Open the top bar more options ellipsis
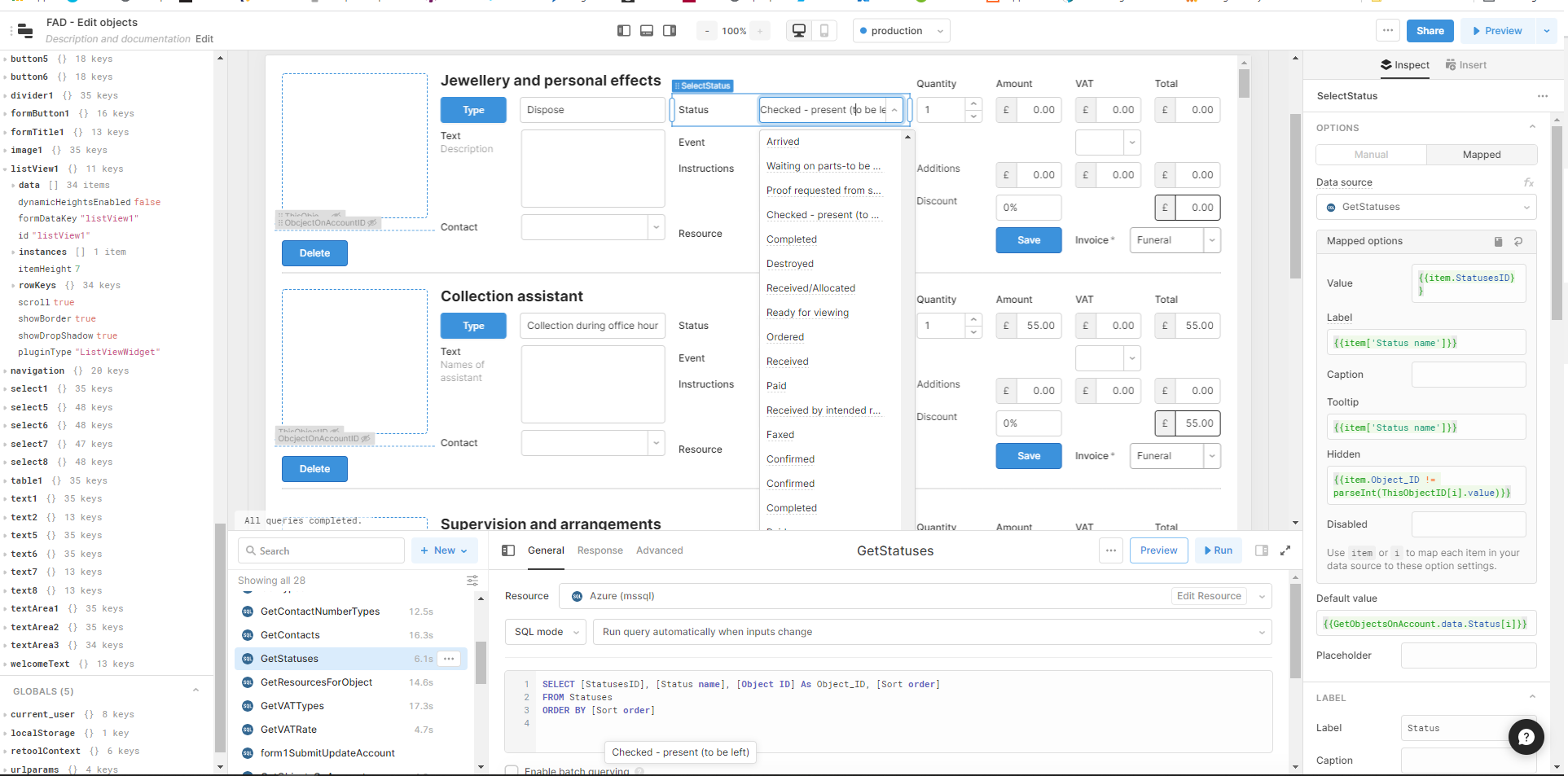This screenshot has height=776, width=1568. 1388,30
